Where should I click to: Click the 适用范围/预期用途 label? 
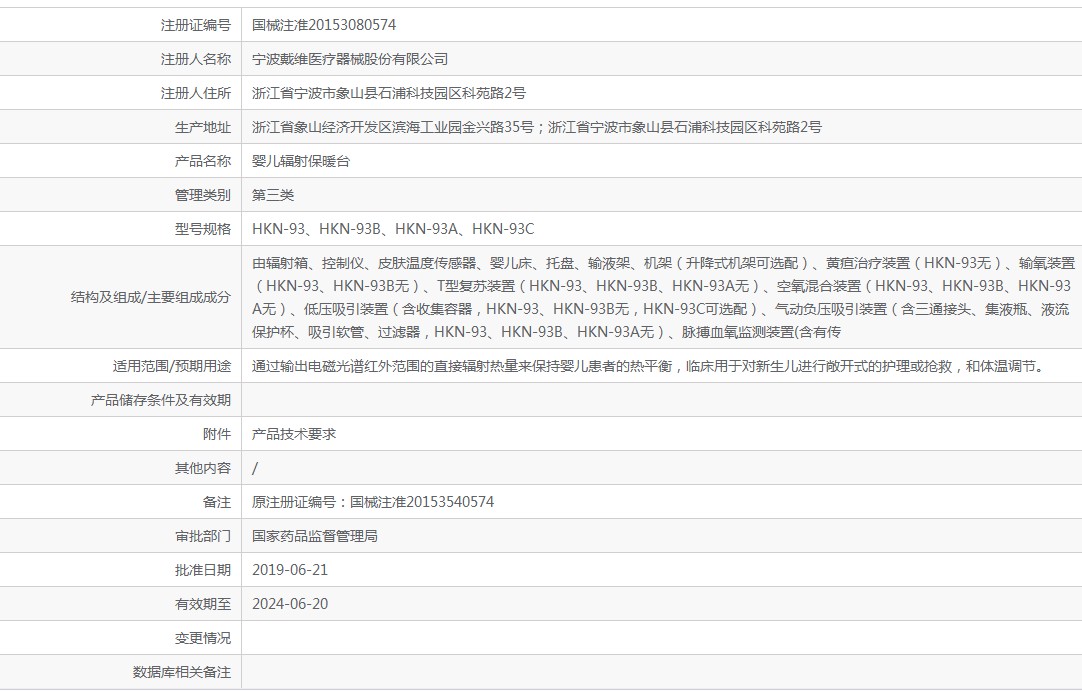[172, 366]
